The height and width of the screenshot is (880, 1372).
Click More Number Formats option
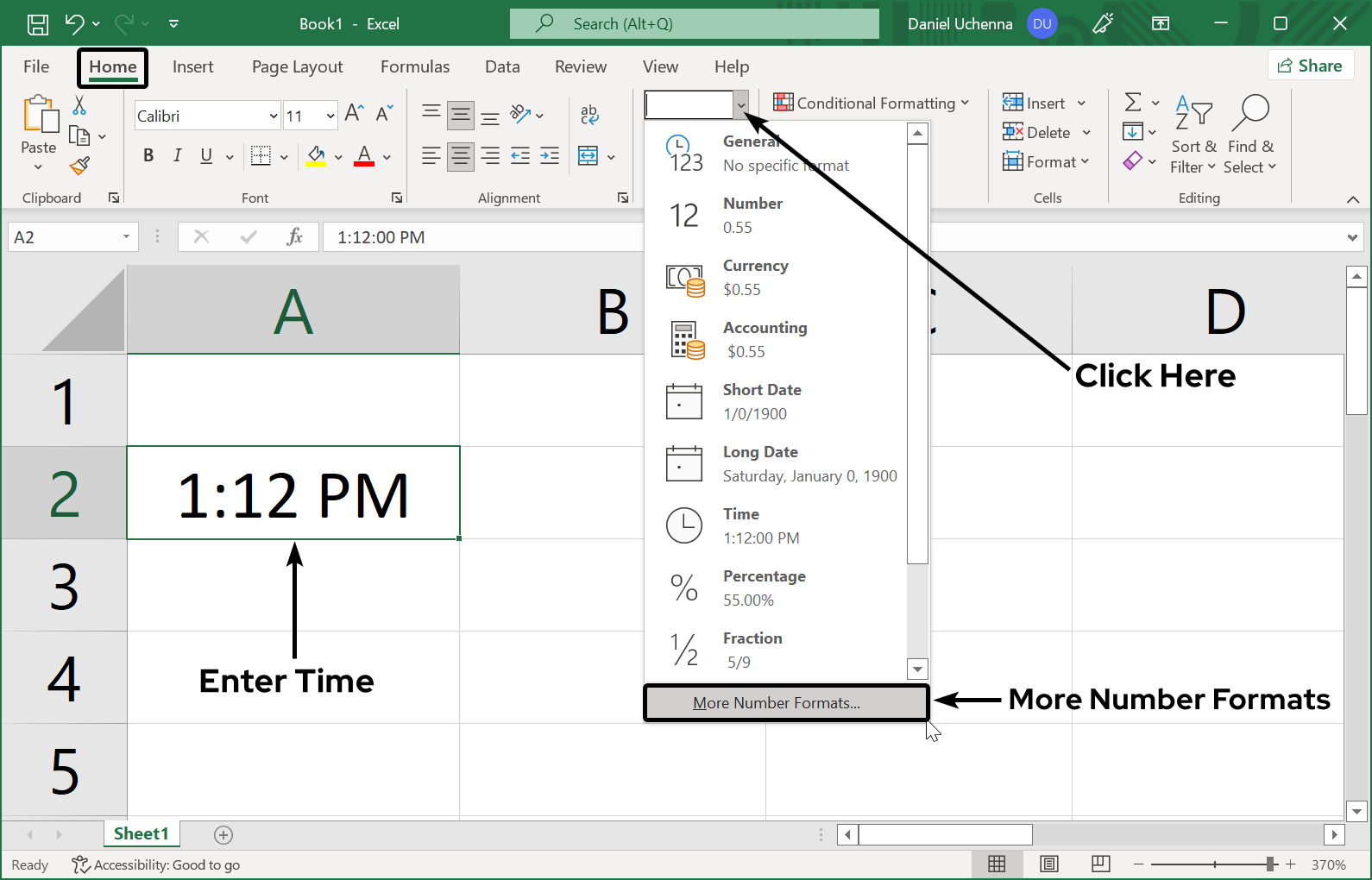[x=777, y=703]
